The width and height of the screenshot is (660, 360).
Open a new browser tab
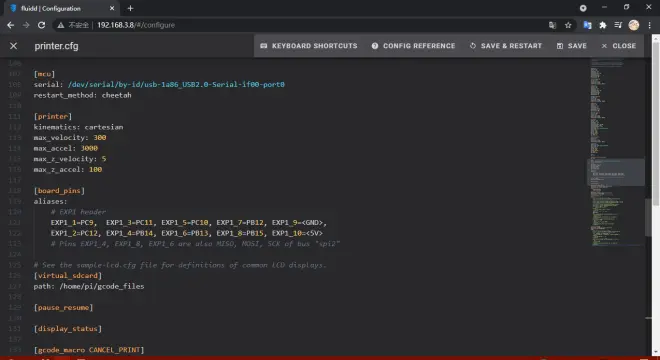[x=130, y=8]
